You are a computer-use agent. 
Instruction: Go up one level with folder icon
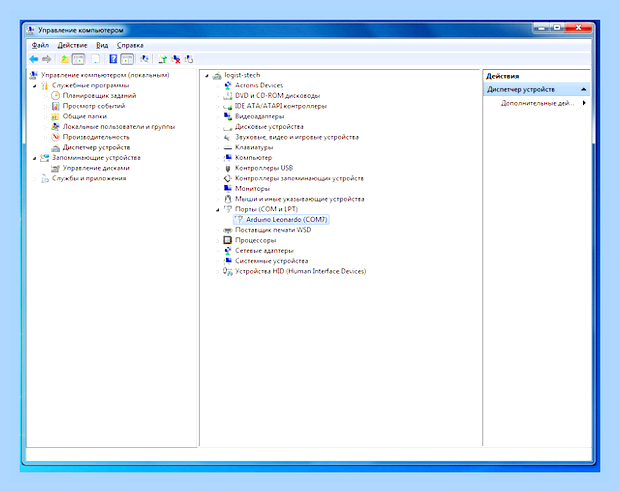(64, 59)
